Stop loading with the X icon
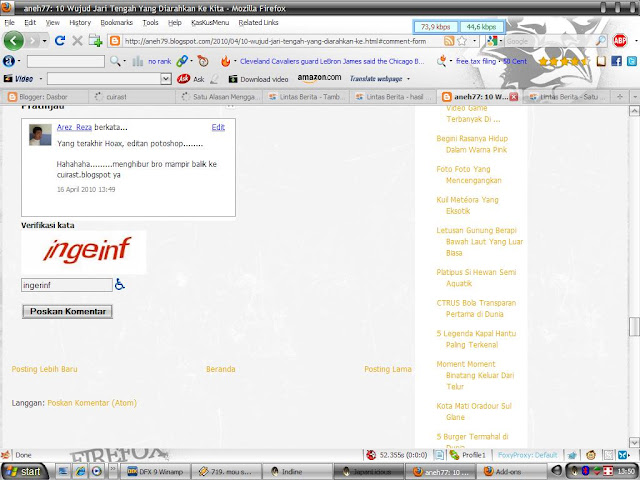This screenshot has width=640, height=480. coord(77,40)
